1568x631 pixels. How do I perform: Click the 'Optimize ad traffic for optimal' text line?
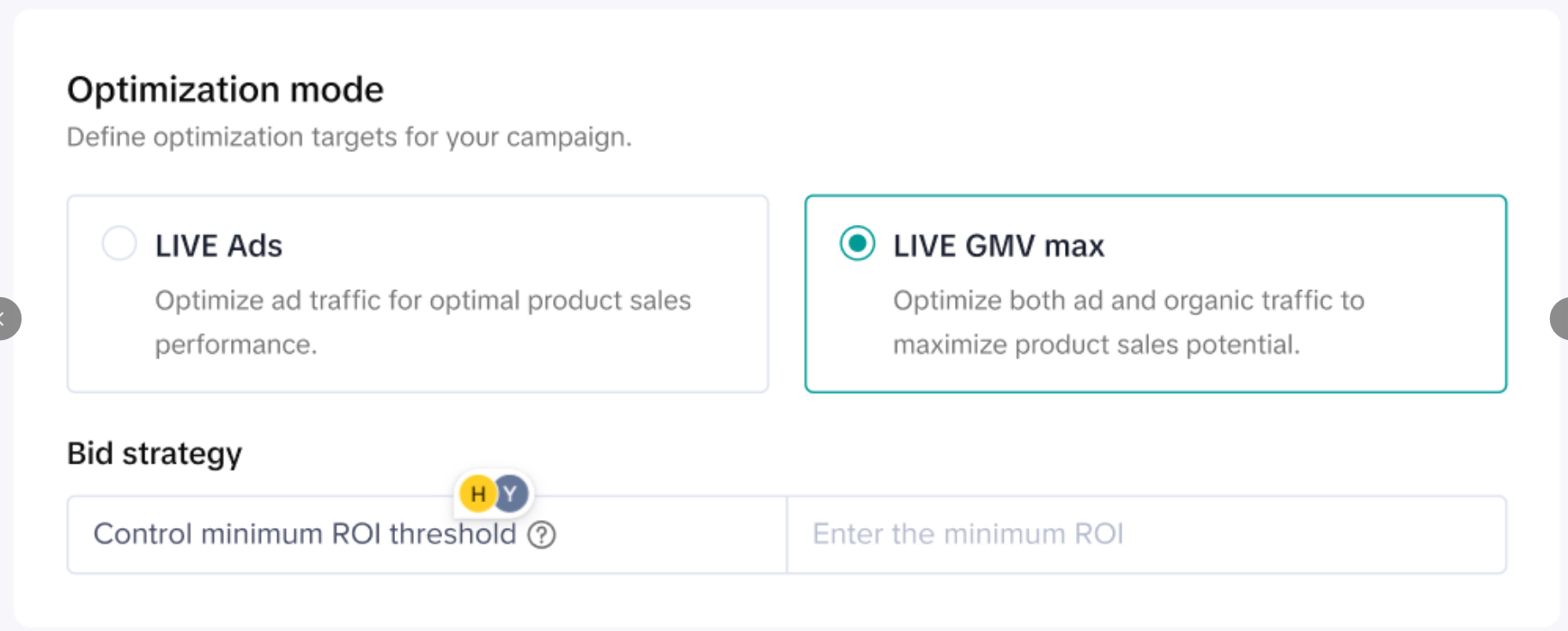(x=422, y=300)
